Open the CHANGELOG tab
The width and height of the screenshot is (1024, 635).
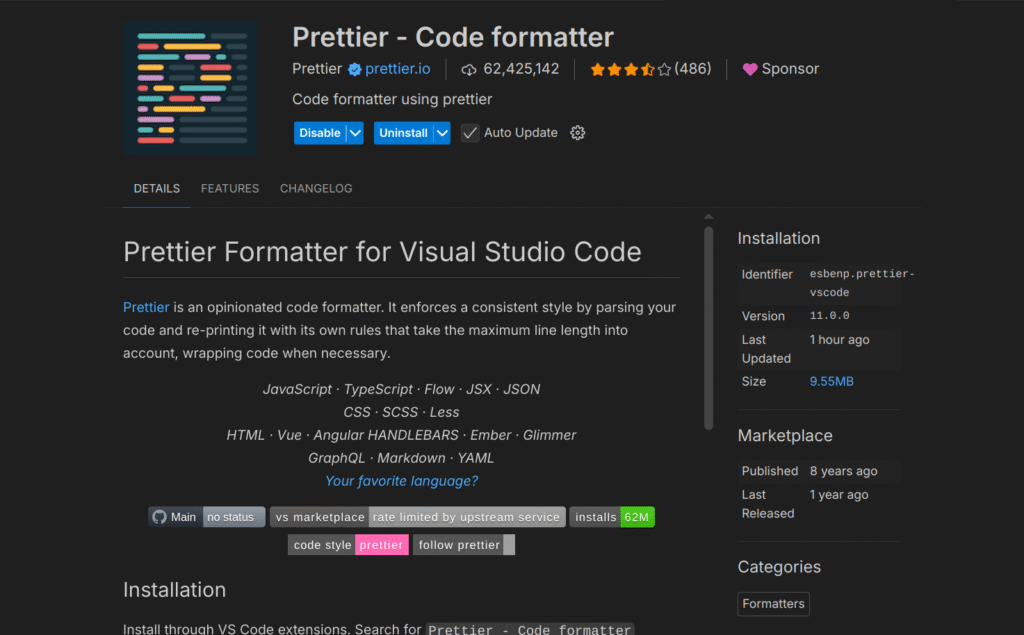316,188
